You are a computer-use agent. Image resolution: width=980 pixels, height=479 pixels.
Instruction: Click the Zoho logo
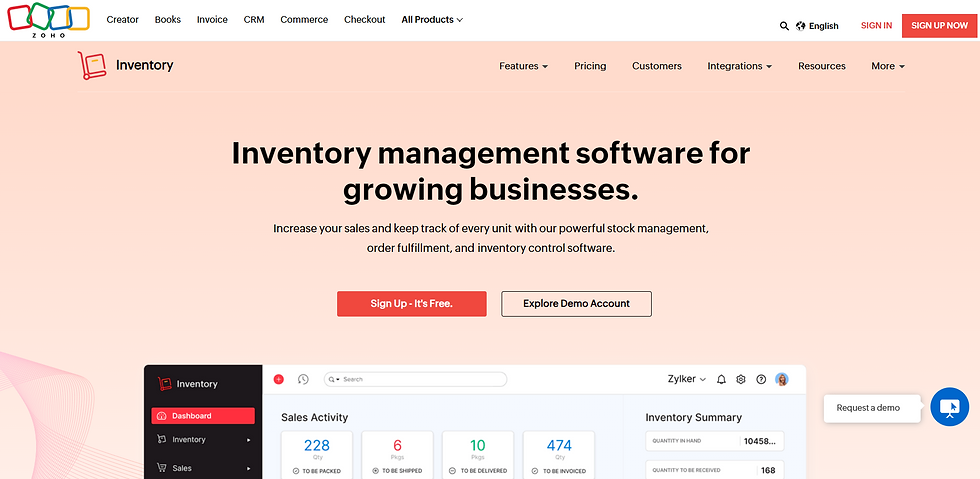(x=48, y=20)
